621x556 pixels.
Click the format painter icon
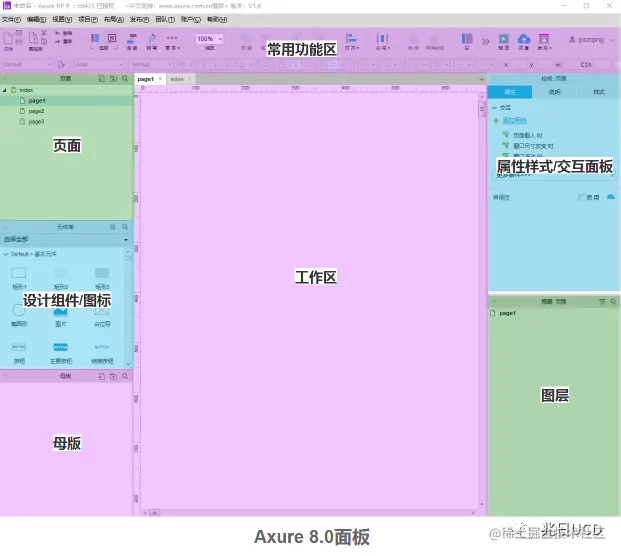pos(61,64)
